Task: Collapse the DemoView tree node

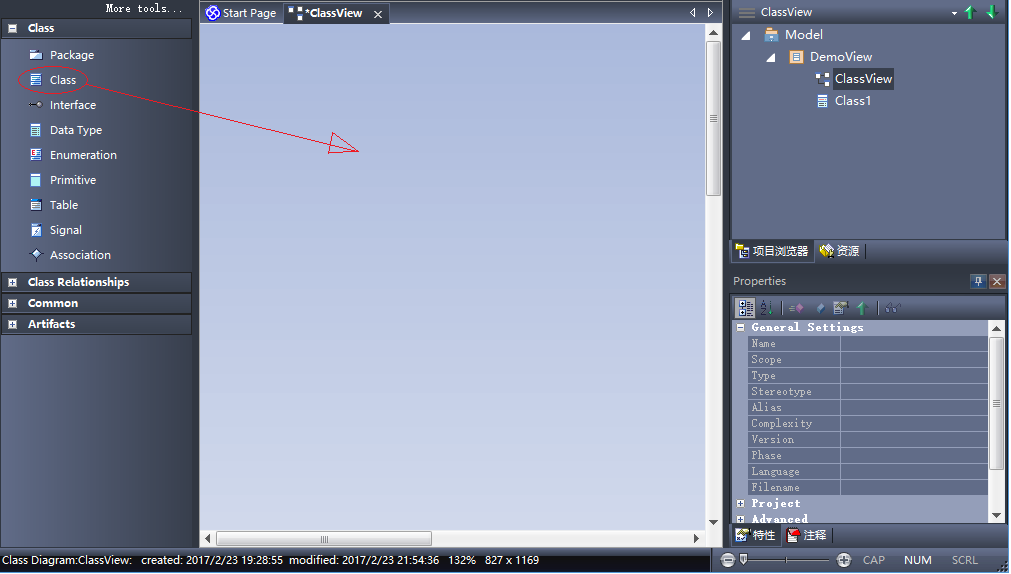Action: tap(771, 57)
